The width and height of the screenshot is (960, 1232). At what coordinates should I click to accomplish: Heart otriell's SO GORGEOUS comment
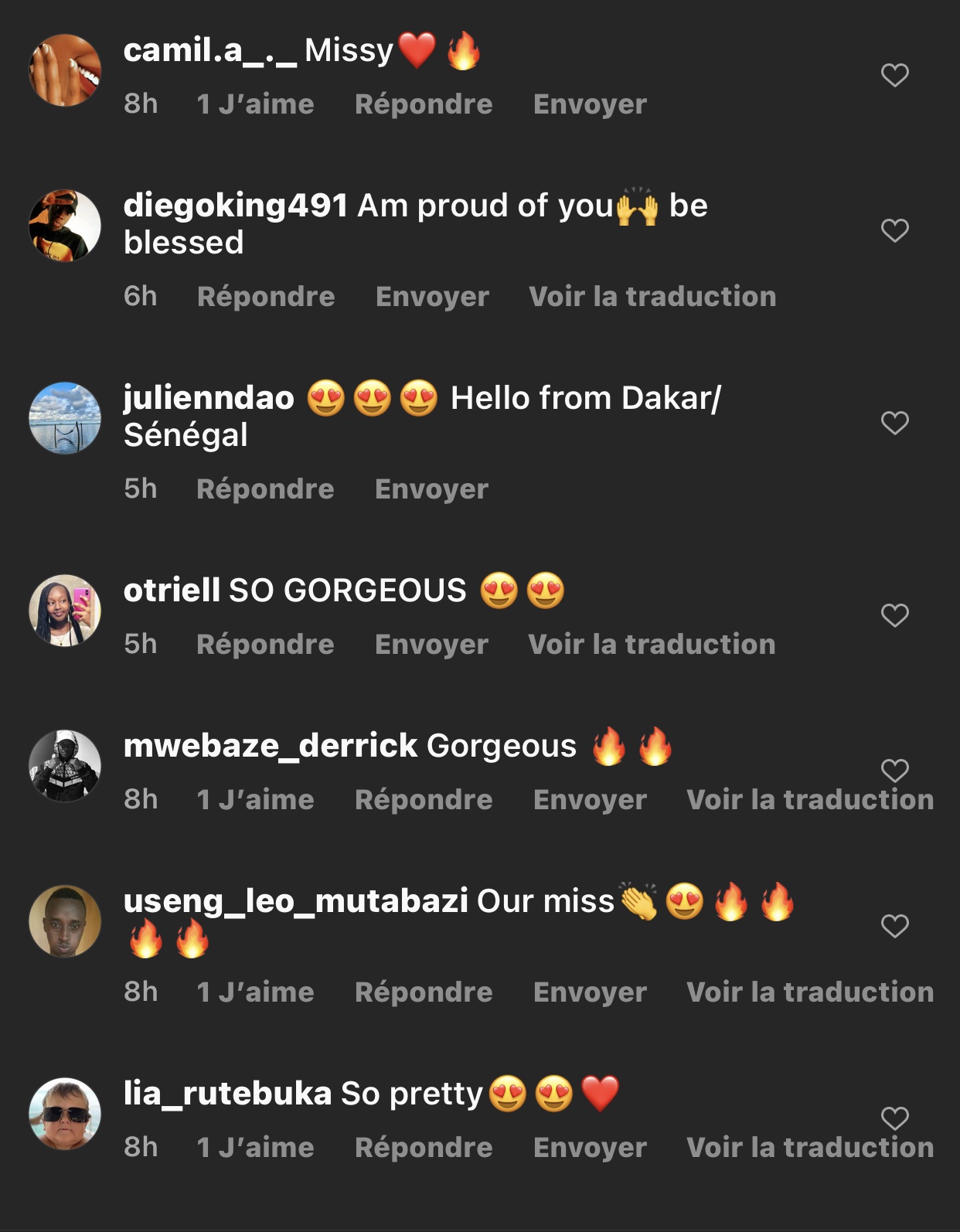pyautogui.click(x=894, y=615)
